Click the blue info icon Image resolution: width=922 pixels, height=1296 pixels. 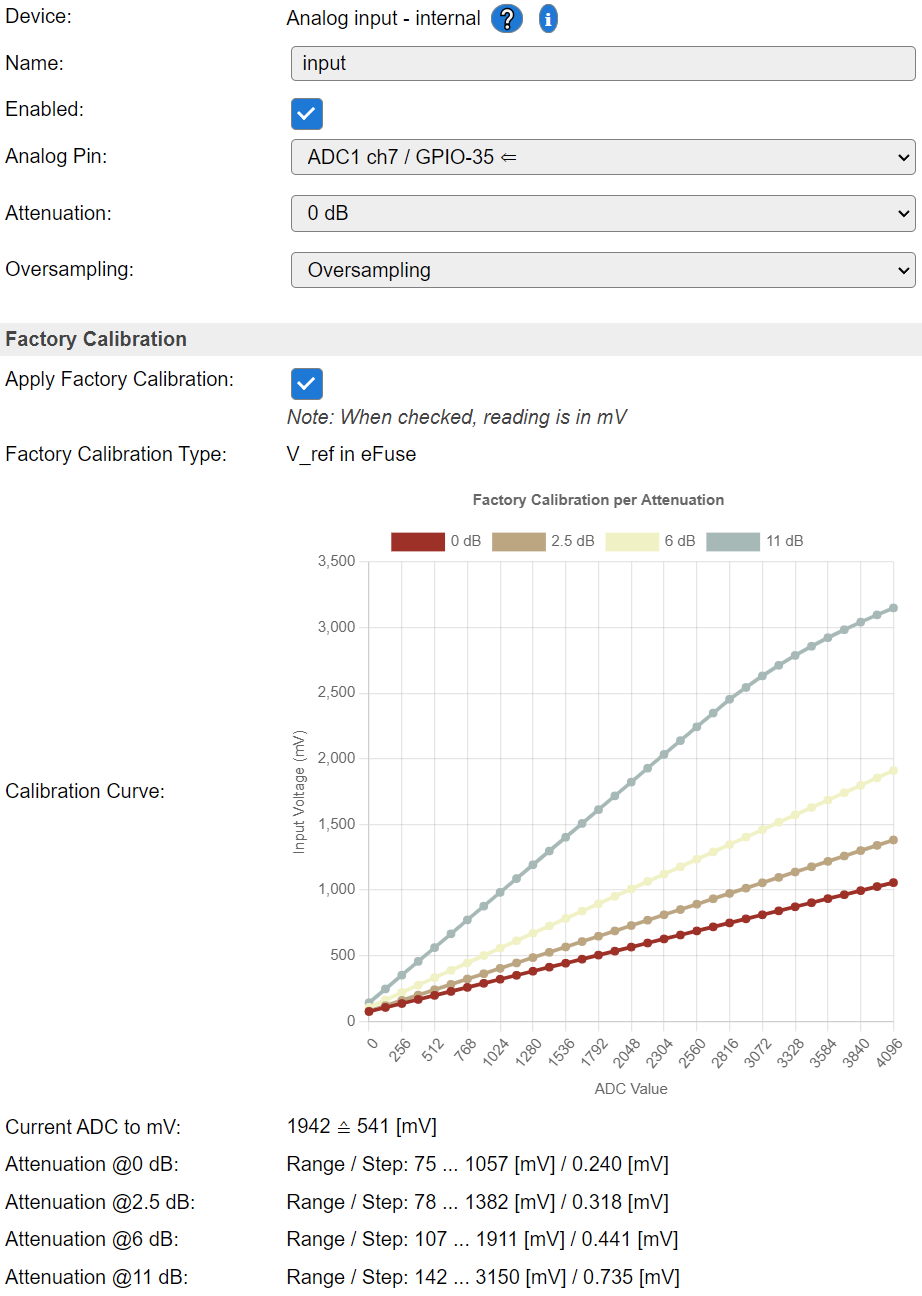click(x=548, y=19)
